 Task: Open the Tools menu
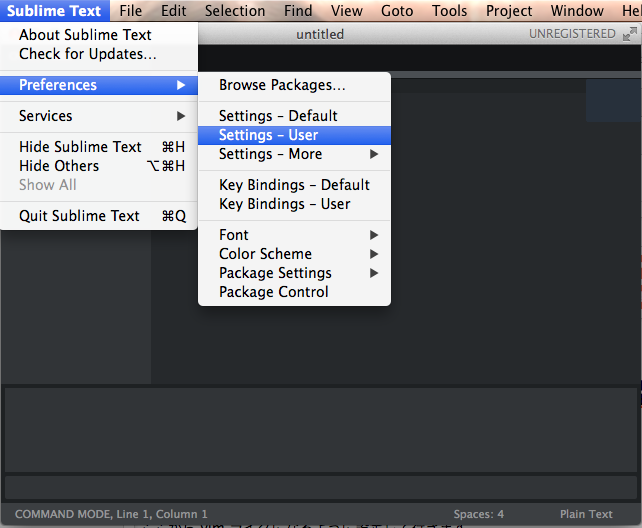450,11
